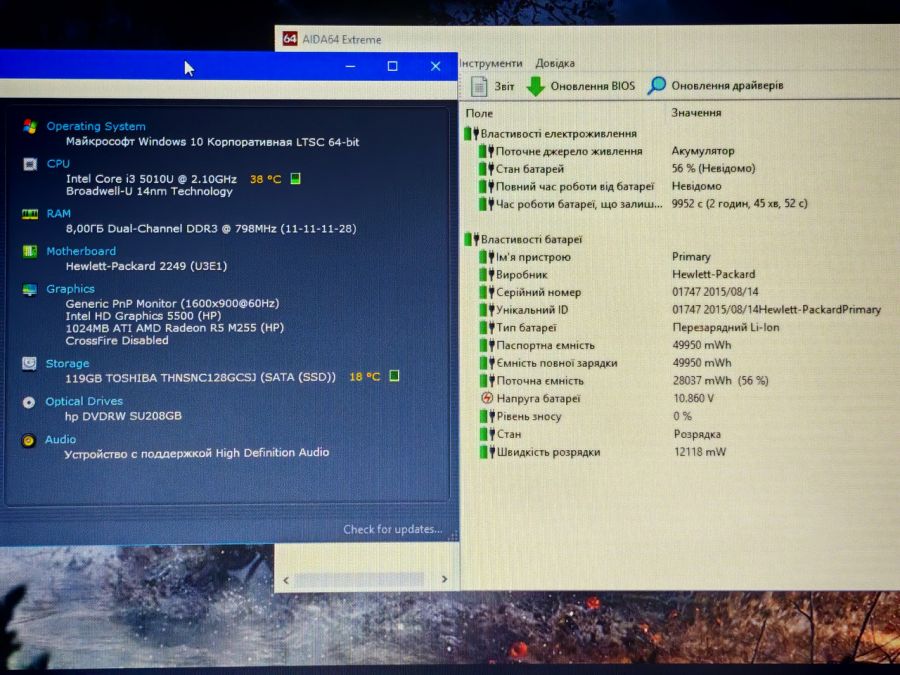The width and height of the screenshot is (900, 675).
Task: Click the left arrow of the horizontal scrollbar
Action: pos(286,580)
